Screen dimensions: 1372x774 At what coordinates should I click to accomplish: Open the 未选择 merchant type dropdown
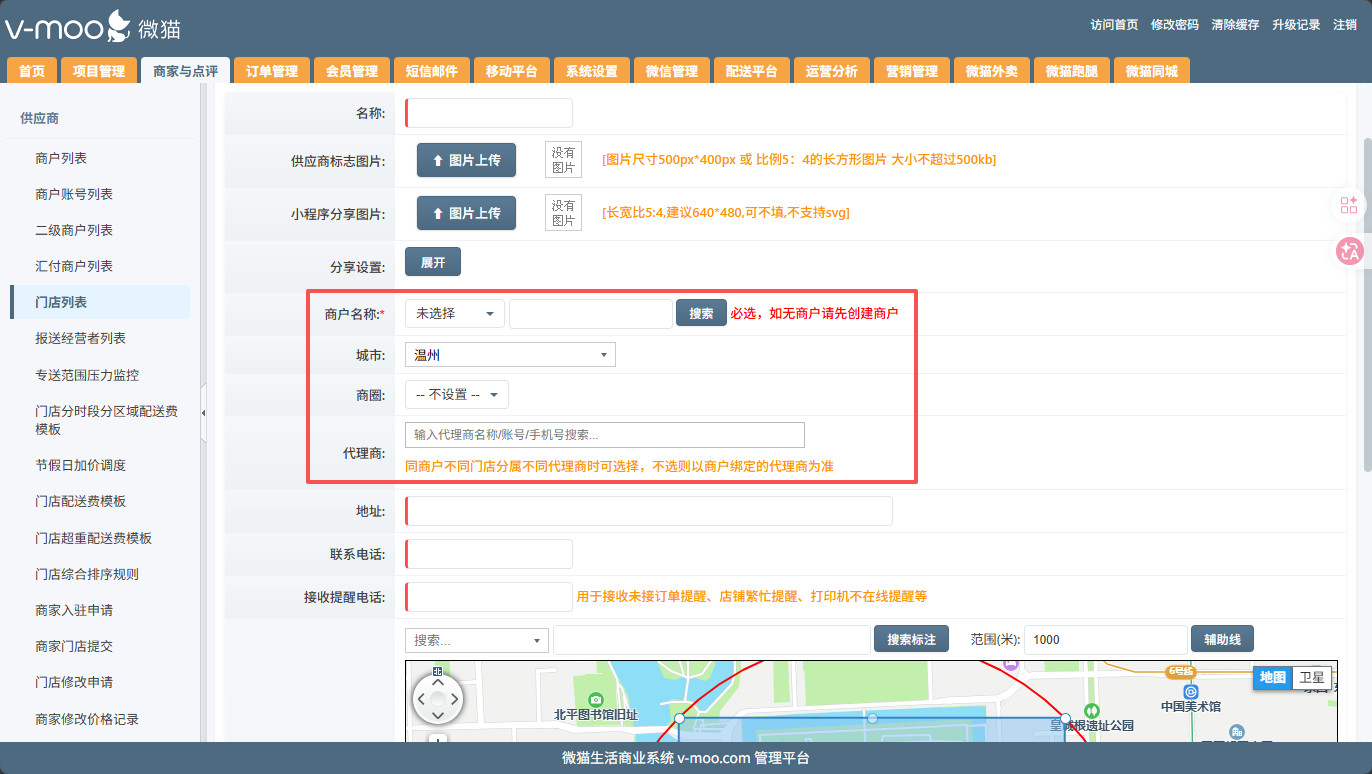tap(454, 314)
